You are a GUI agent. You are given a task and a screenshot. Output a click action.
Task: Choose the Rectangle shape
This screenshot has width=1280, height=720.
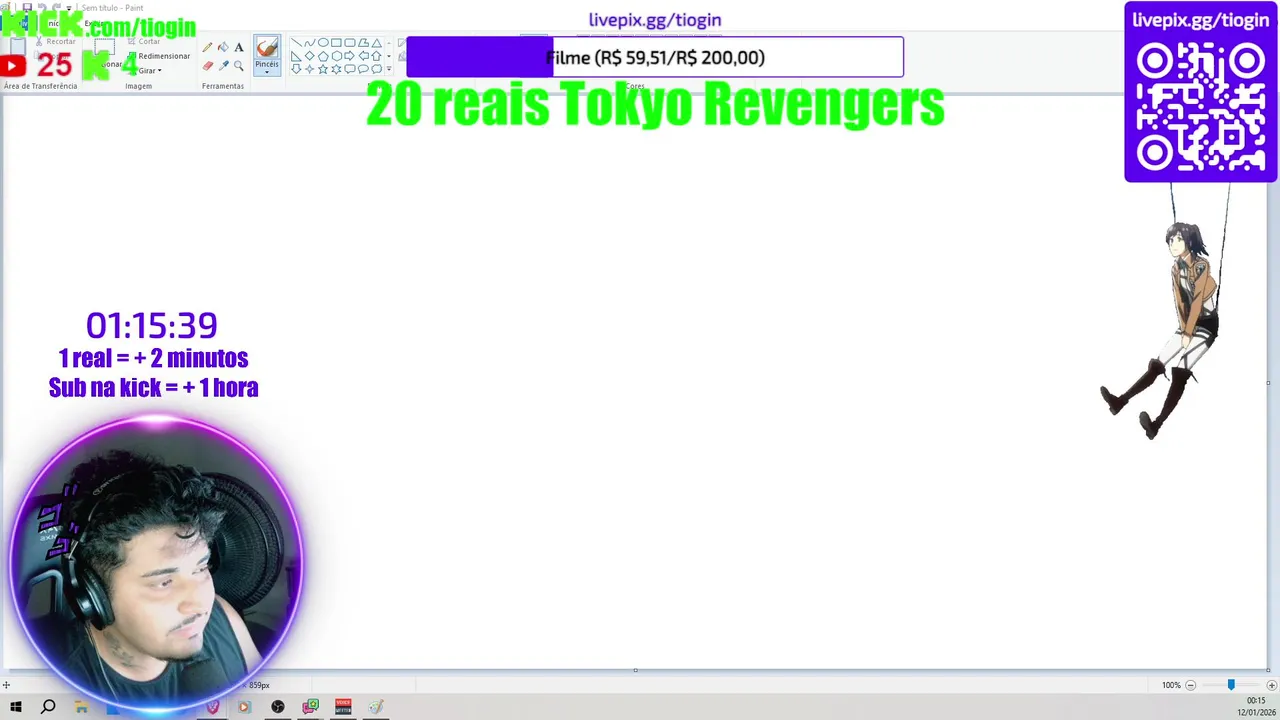coord(337,42)
